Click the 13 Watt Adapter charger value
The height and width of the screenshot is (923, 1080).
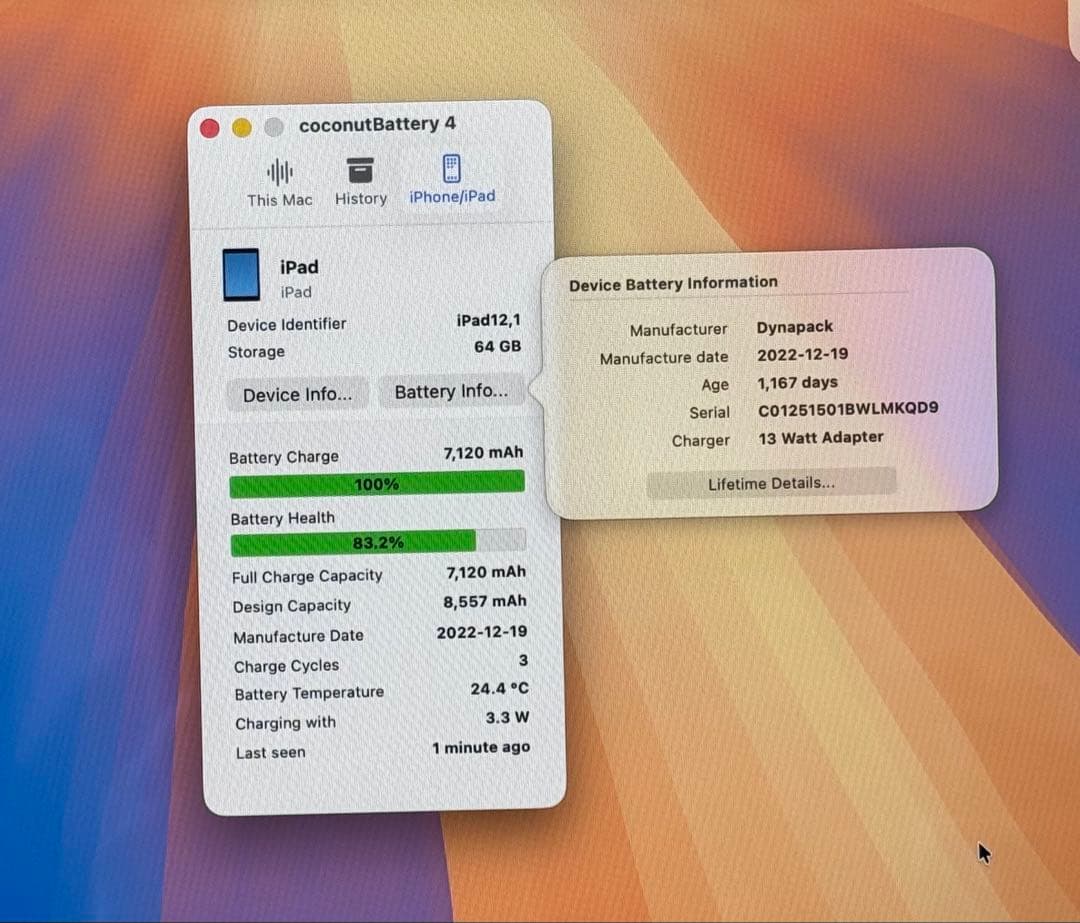click(820, 438)
